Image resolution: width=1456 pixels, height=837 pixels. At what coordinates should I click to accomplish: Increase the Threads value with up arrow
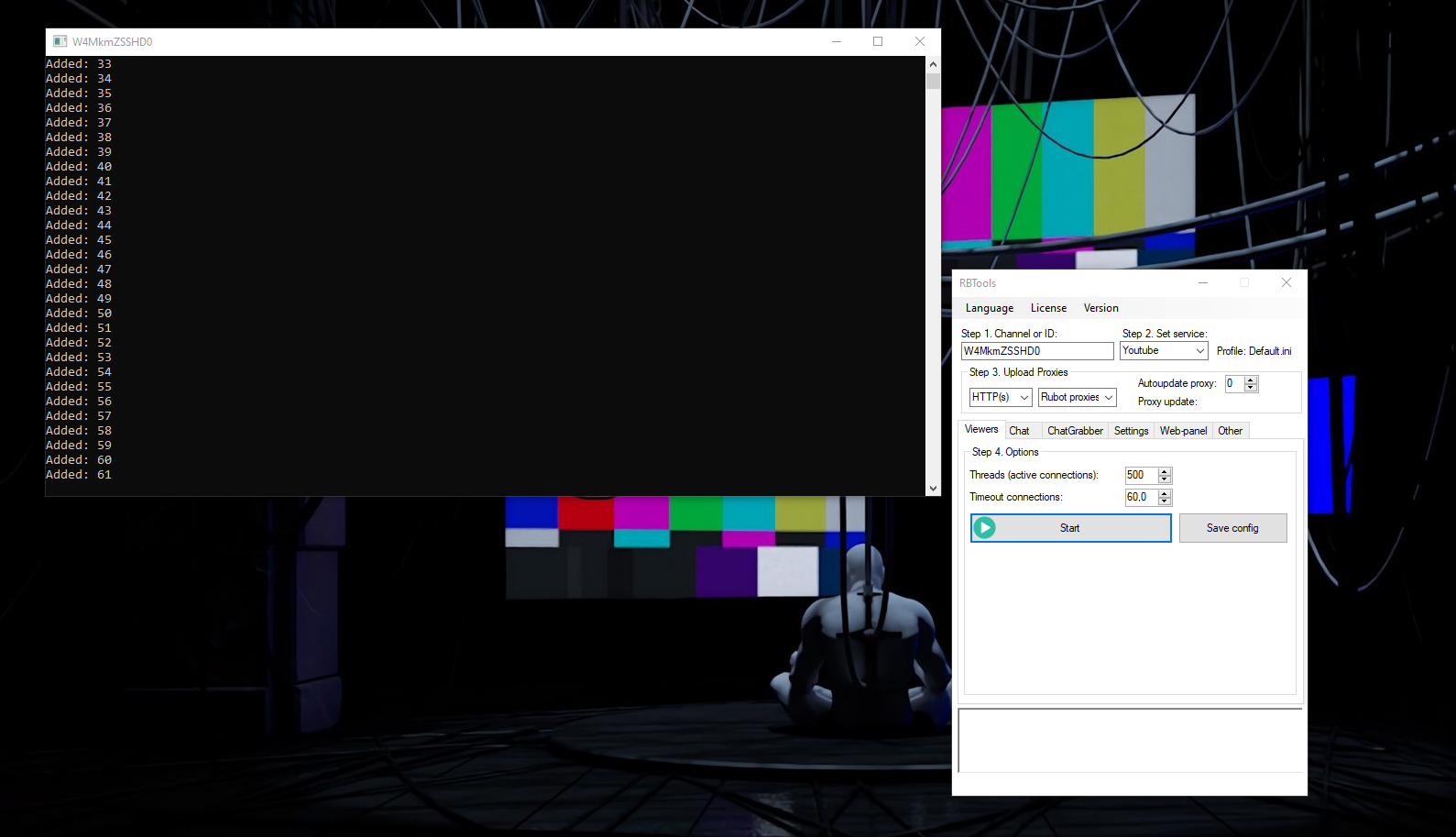[1165, 471]
